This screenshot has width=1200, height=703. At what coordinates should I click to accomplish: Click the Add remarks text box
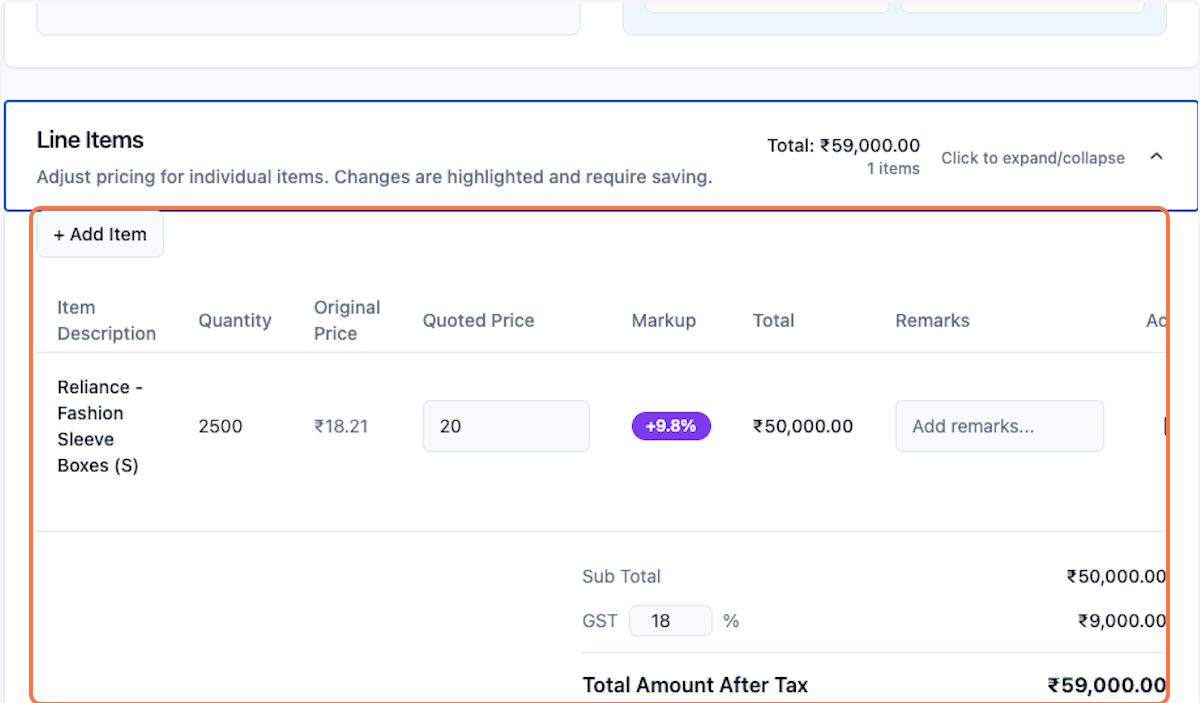pos(999,426)
